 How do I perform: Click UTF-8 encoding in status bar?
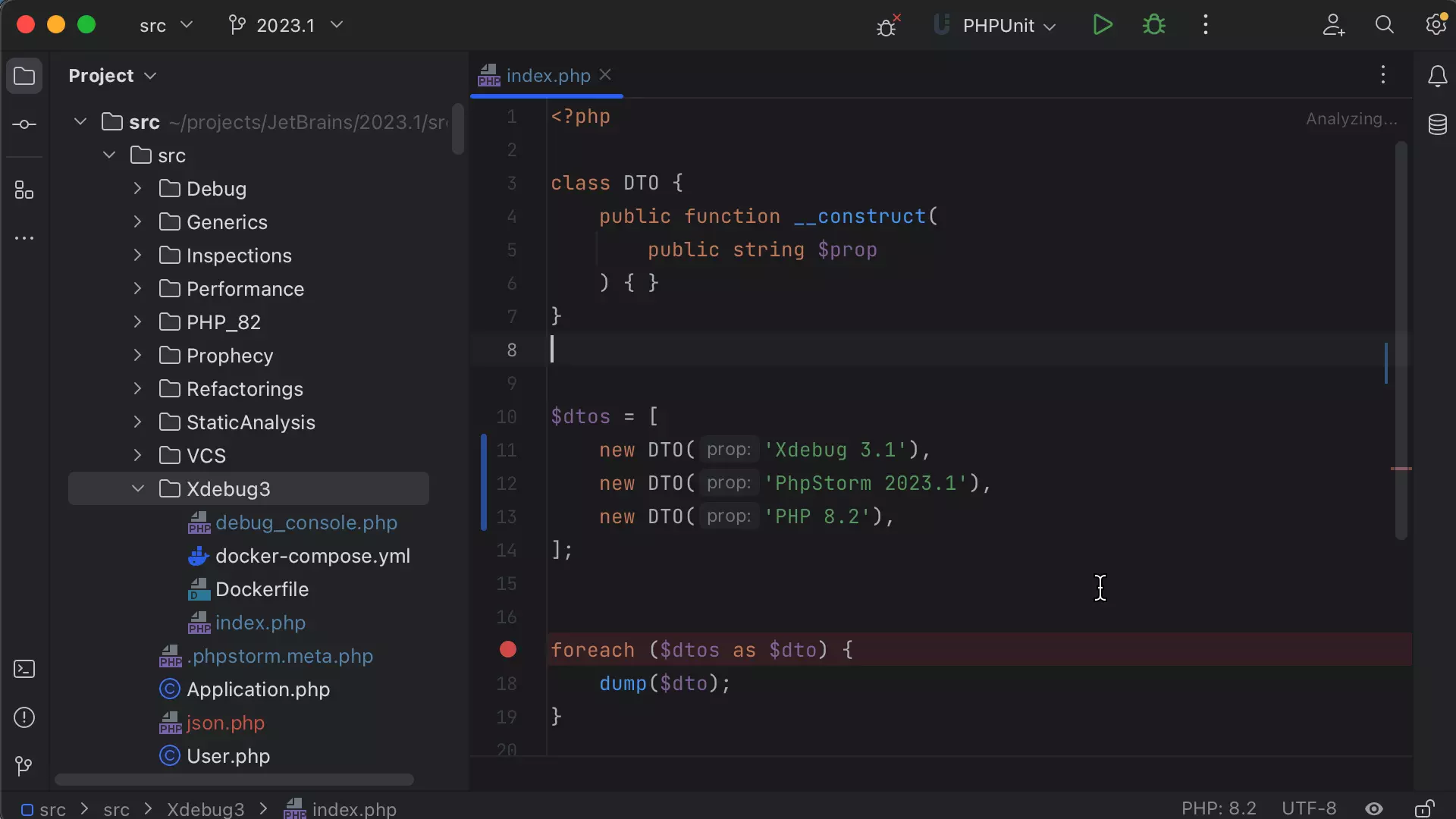tap(1309, 808)
